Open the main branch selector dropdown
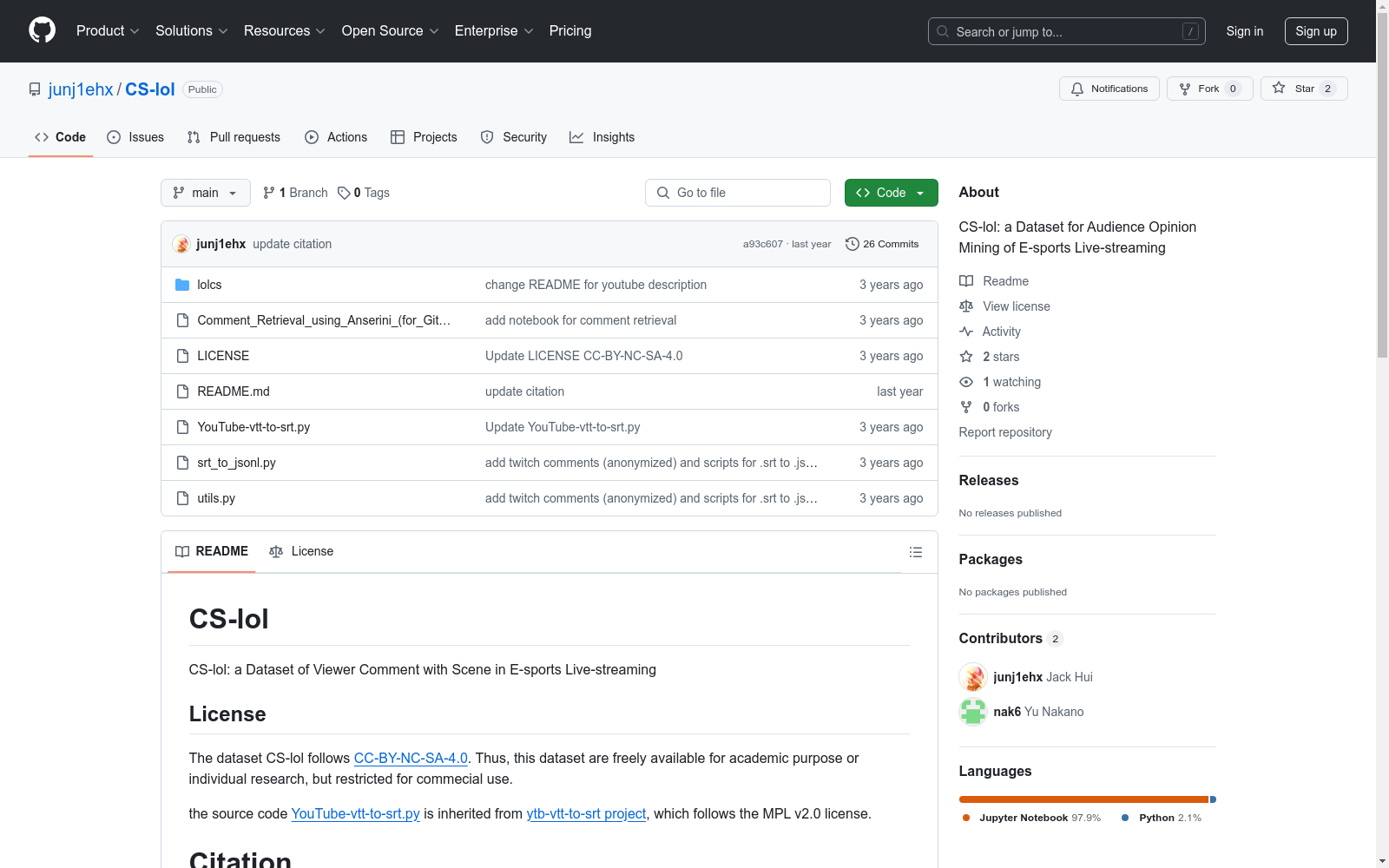1389x868 pixels. (x=206, y=193)
